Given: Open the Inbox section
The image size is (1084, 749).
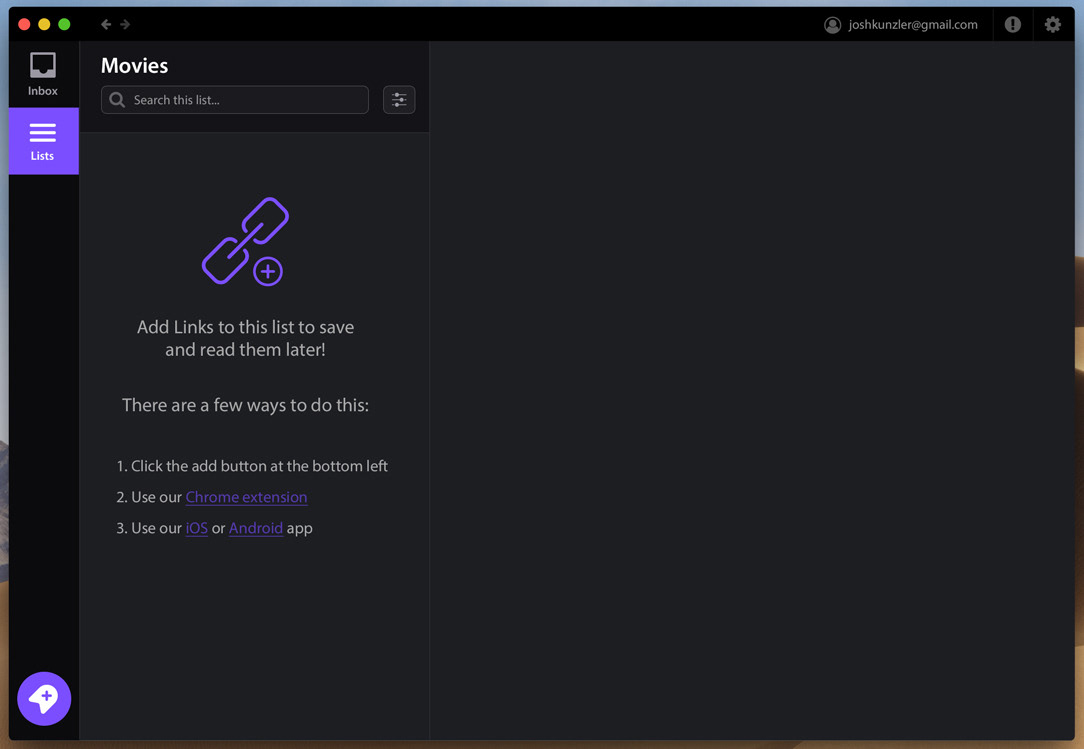Looking at the screenshot, I should pos(43,74).
